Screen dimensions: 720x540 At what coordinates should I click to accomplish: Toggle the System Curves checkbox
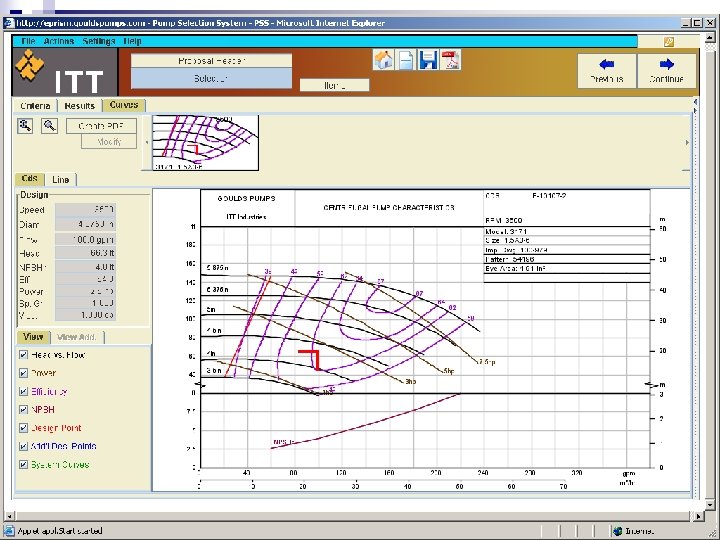23,465
